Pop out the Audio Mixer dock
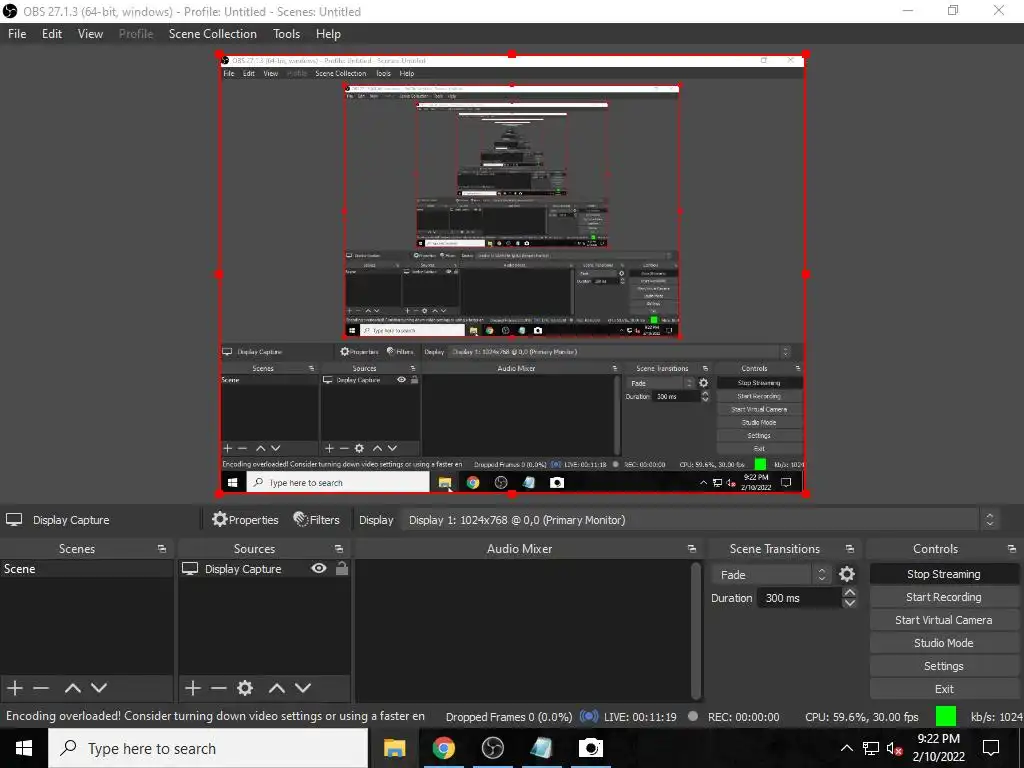 692,549
